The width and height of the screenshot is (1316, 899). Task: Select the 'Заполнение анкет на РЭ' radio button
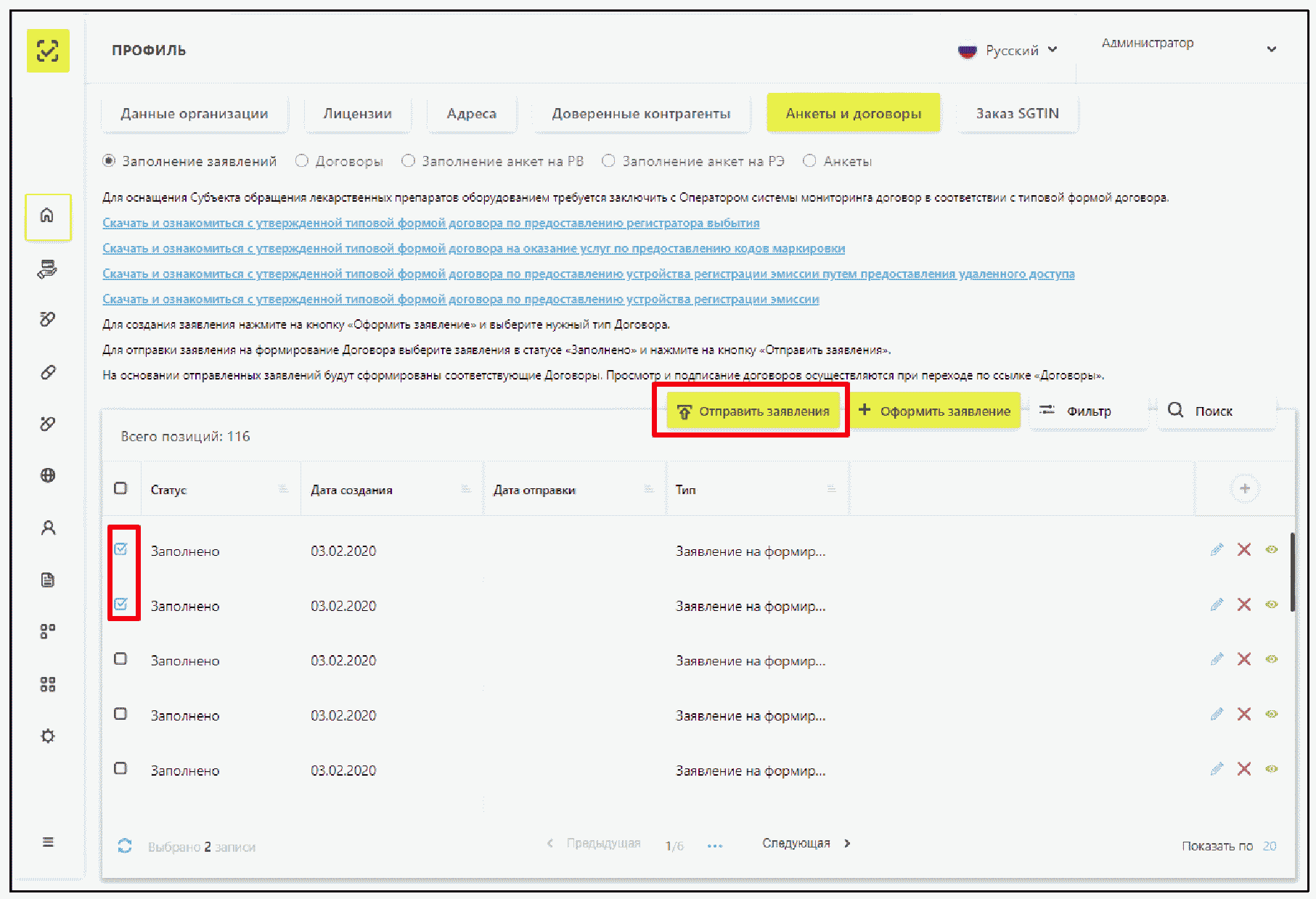click(609, 161)
